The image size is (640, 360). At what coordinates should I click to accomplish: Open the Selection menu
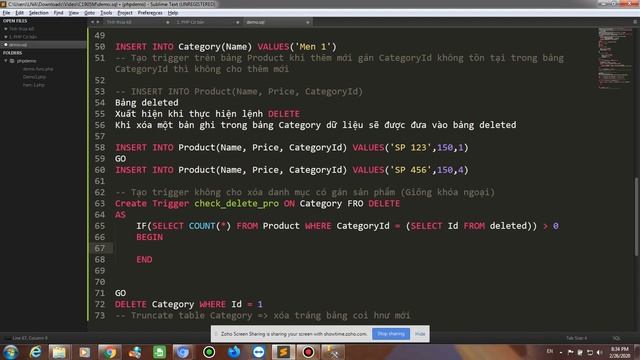(x=39, y=13)
